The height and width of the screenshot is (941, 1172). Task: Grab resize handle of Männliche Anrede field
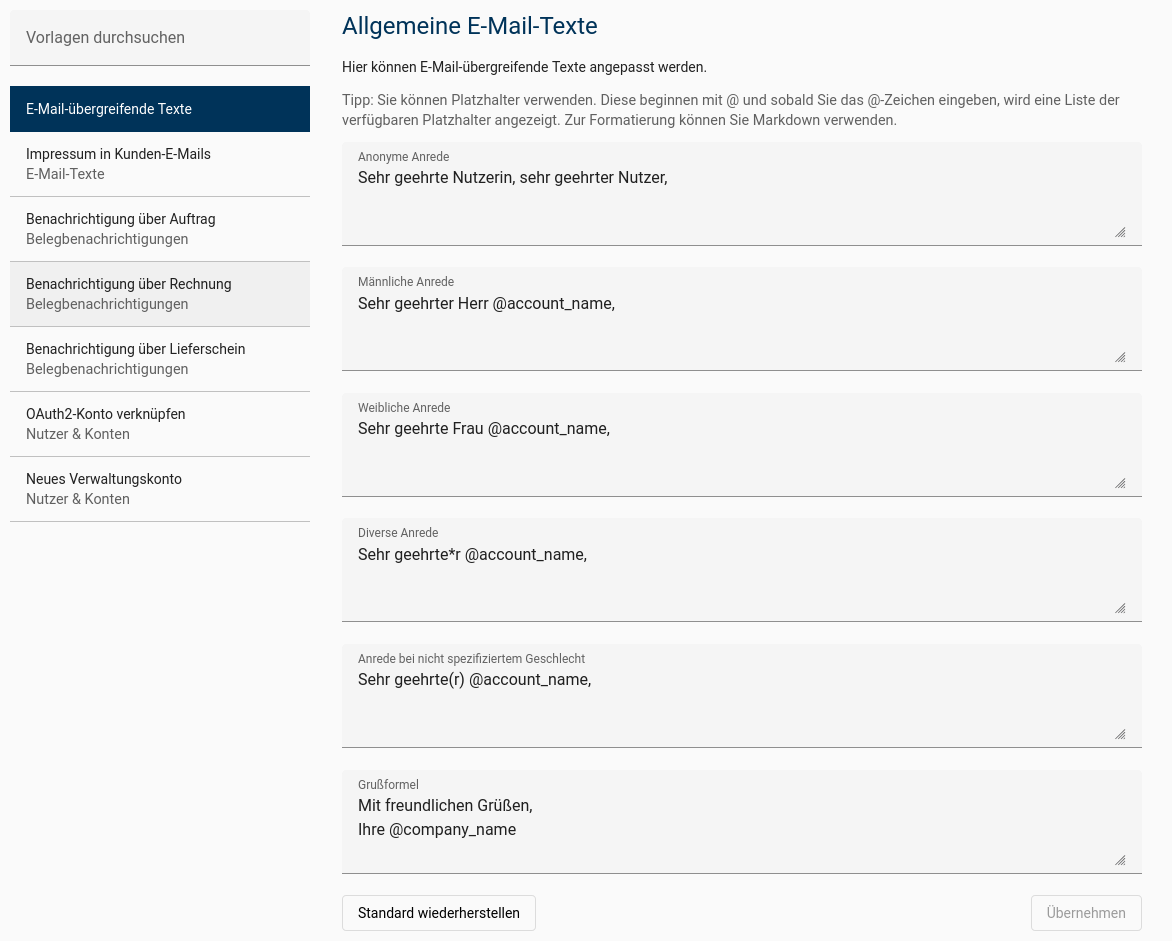point(1120,357)
